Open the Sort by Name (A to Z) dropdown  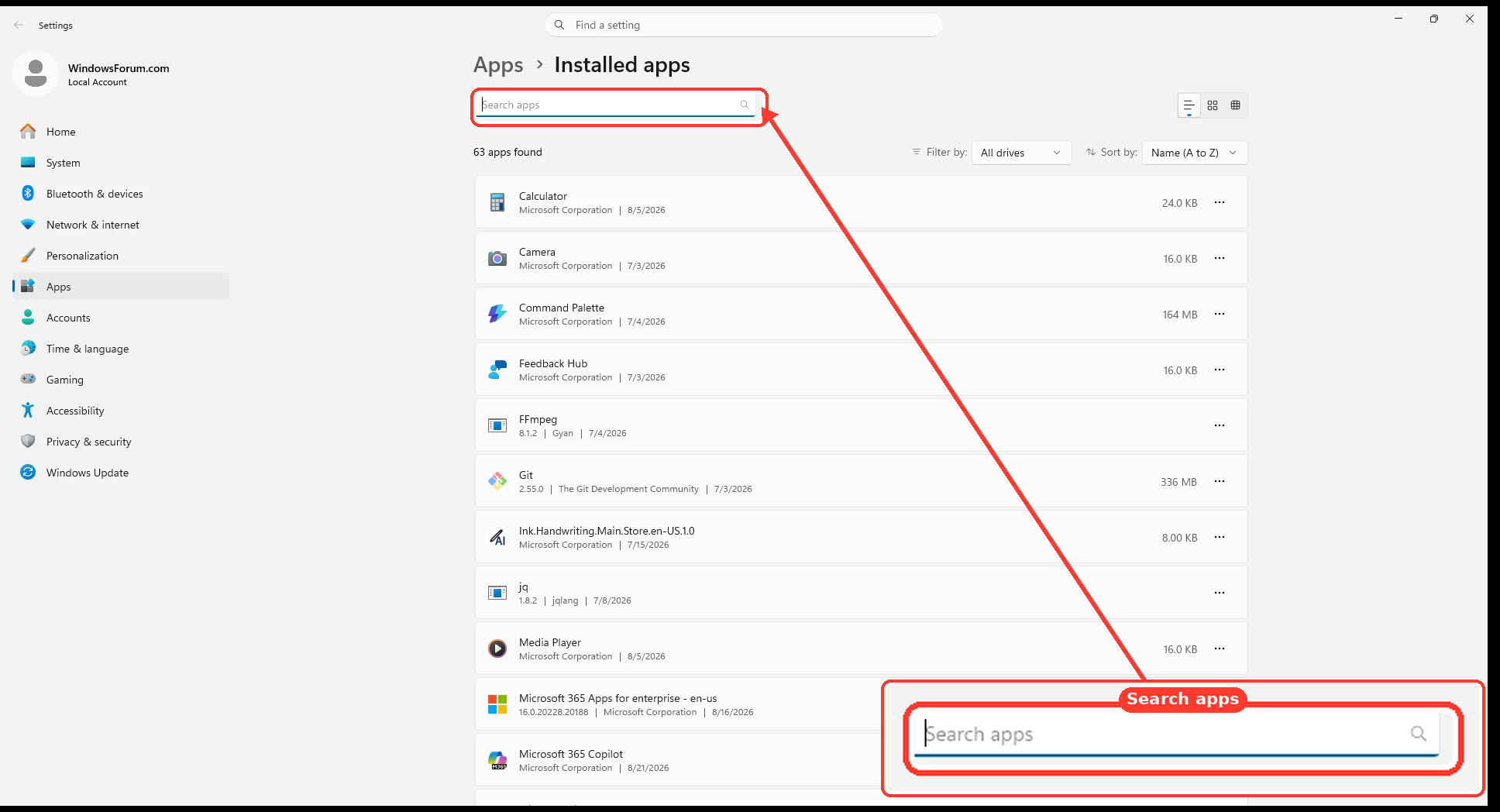(1194, 153)
